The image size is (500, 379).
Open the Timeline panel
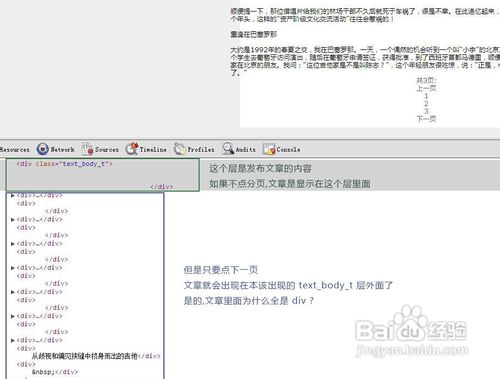(x=146, y=149)
